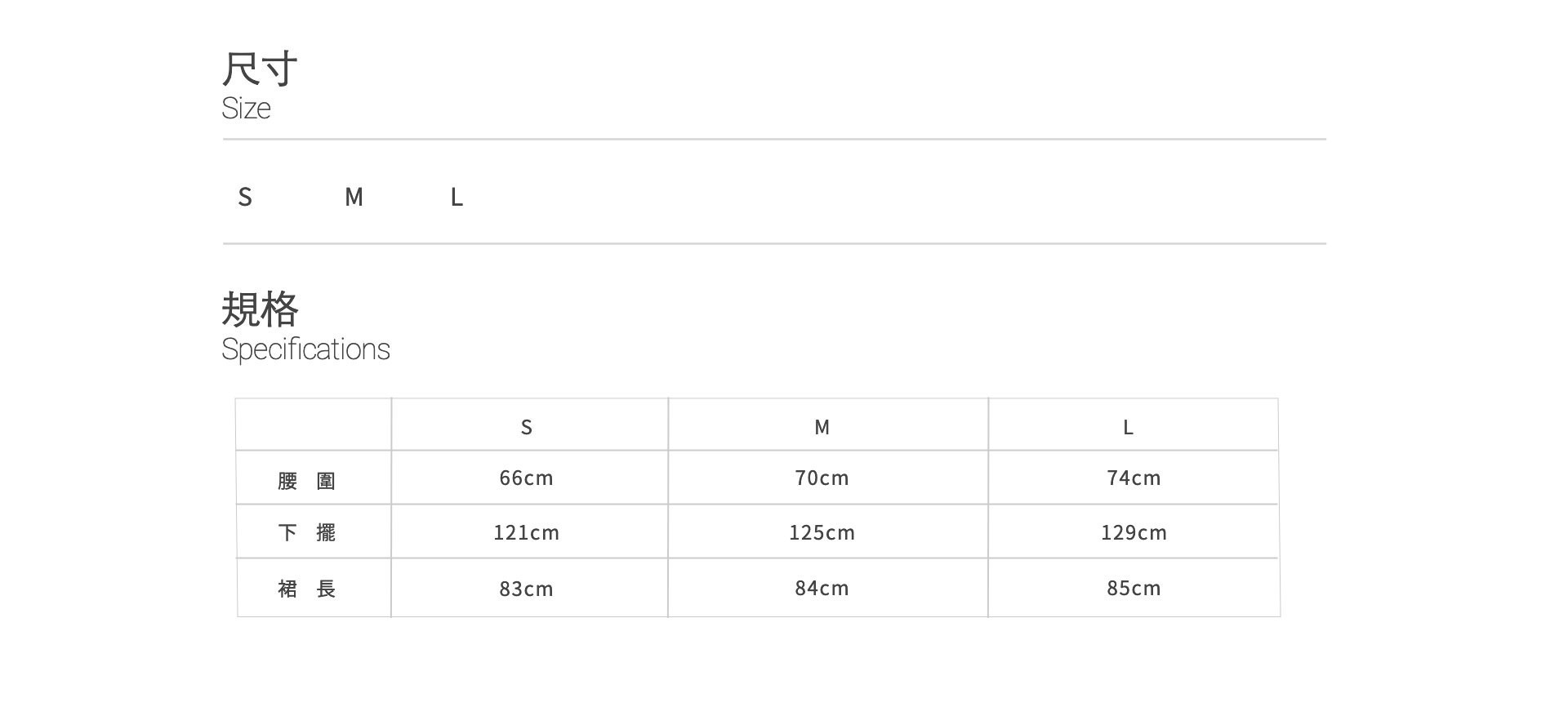Click the S column header in the table
The width and height of the screenshot is (1568, 707).
coord(527,427)
